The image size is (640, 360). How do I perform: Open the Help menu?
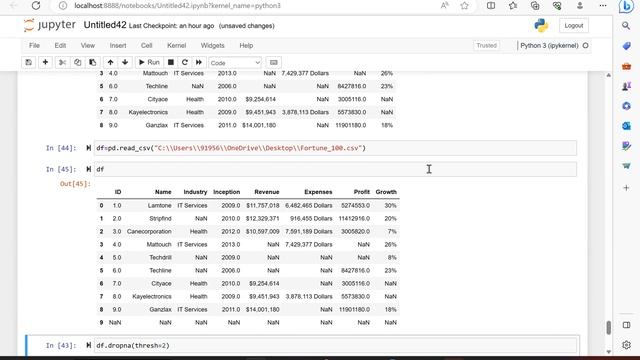click(x=246, y=45)
